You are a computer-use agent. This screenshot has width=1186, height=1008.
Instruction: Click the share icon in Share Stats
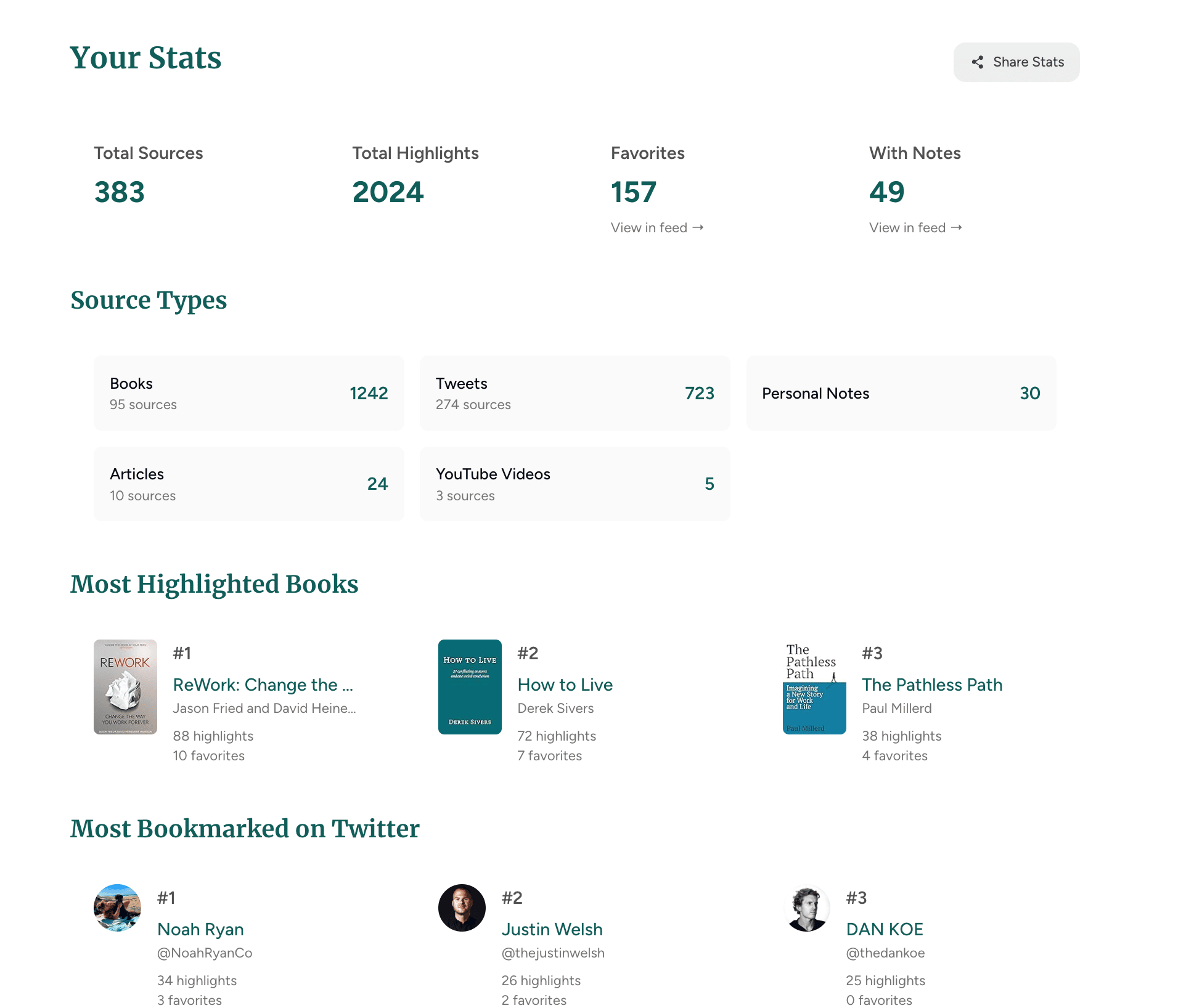977,62
